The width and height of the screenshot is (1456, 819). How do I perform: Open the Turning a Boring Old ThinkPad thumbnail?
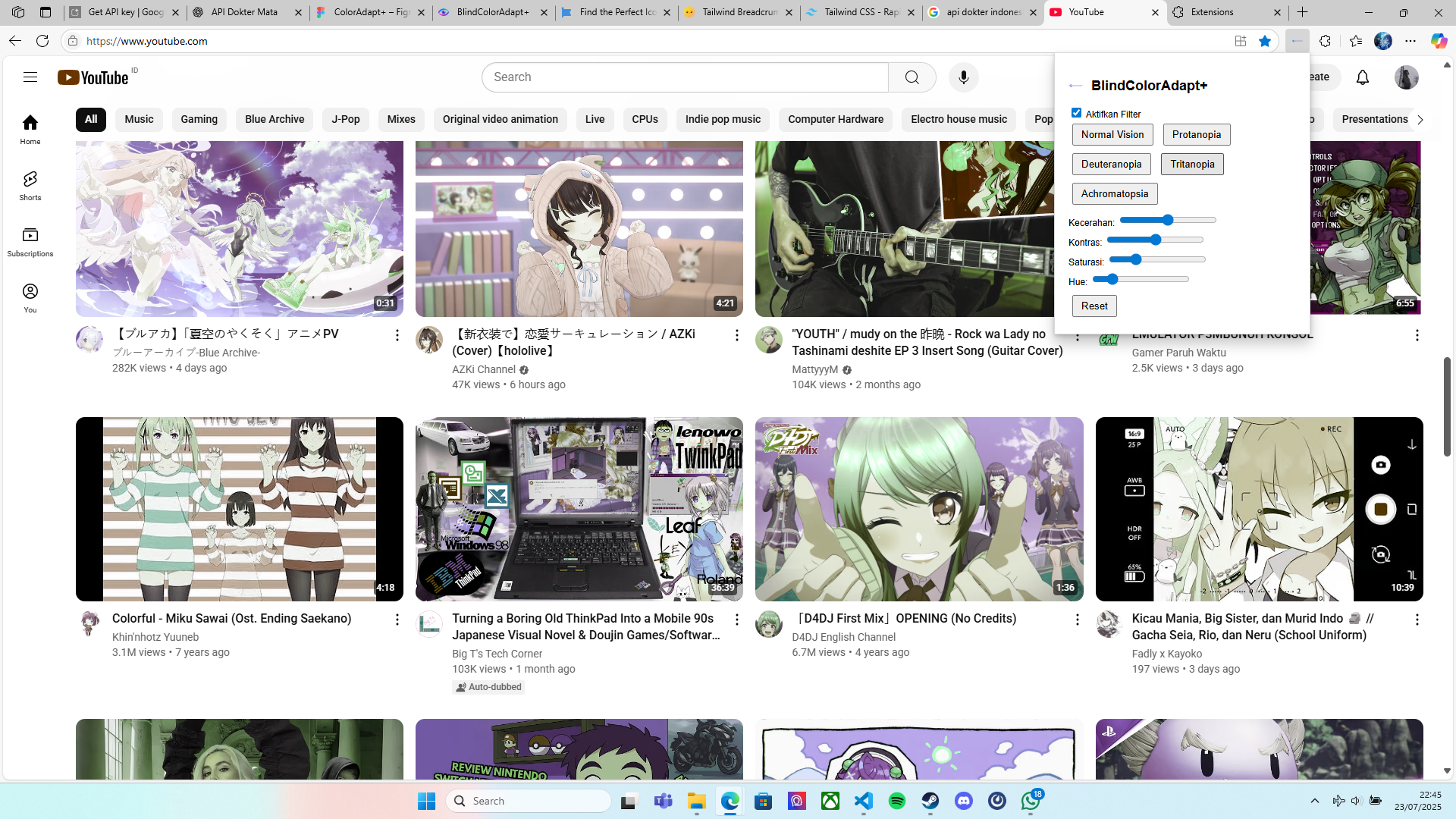[x=579, y=509]
